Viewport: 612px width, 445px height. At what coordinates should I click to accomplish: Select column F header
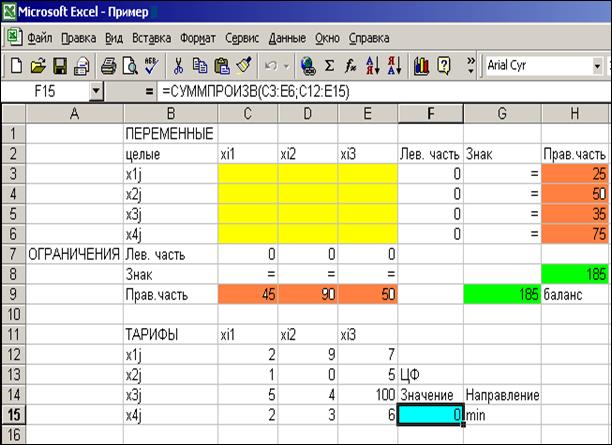pos(431,114)
